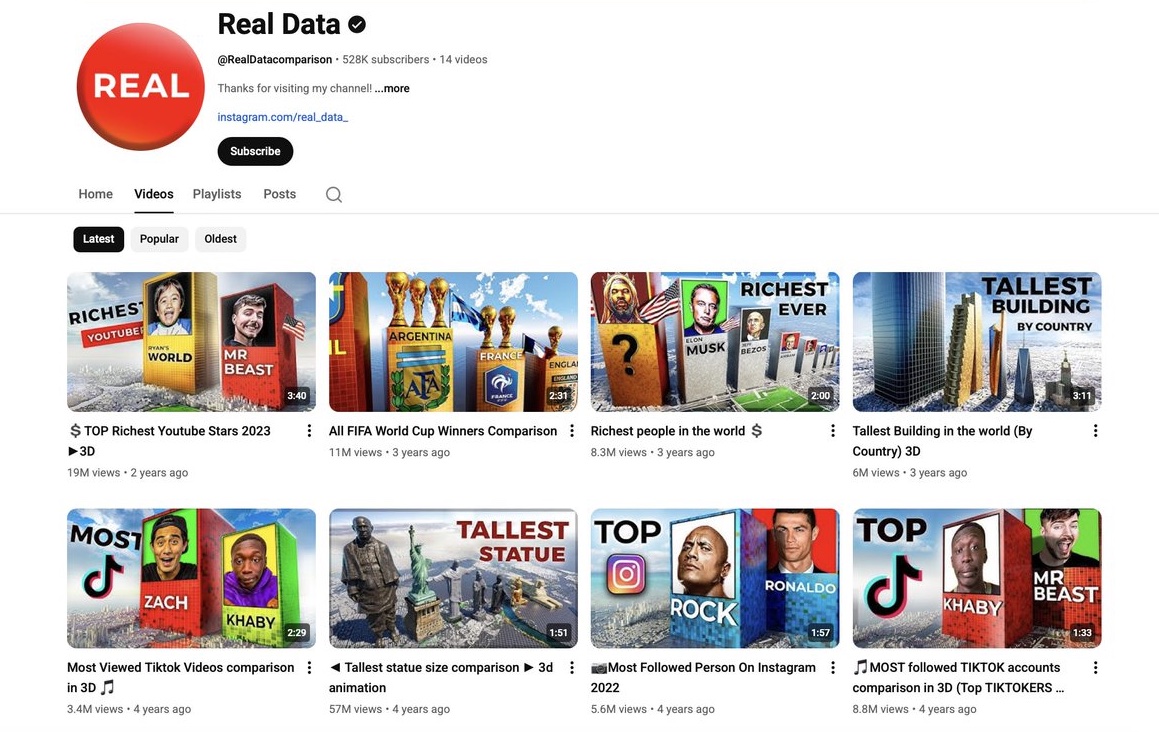
Task: Click the 19M views • 2 years ago text
Action: coord(127,472)
